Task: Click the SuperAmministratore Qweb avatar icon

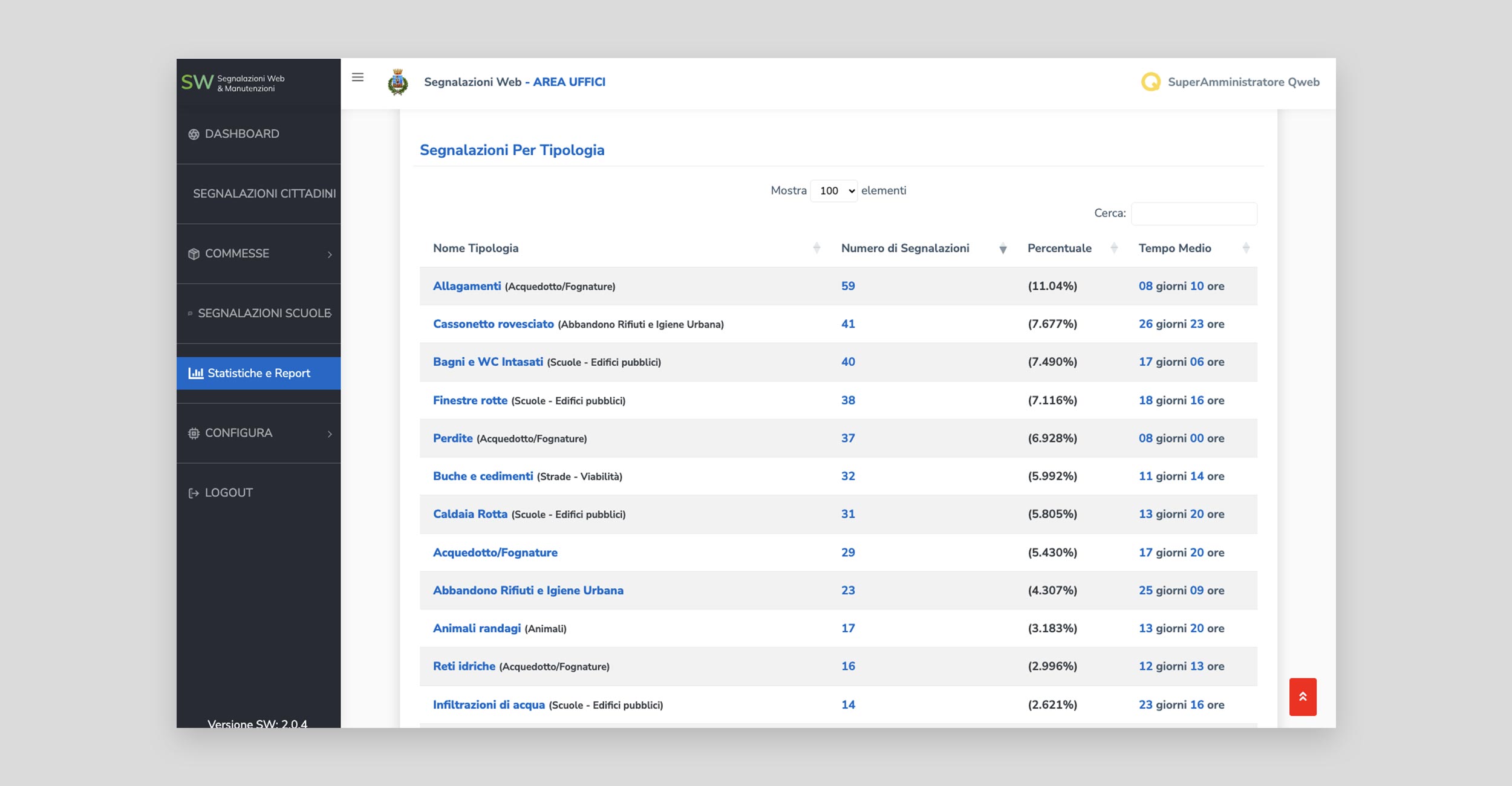Action: pyautogui.click(x=1150, y=82)
